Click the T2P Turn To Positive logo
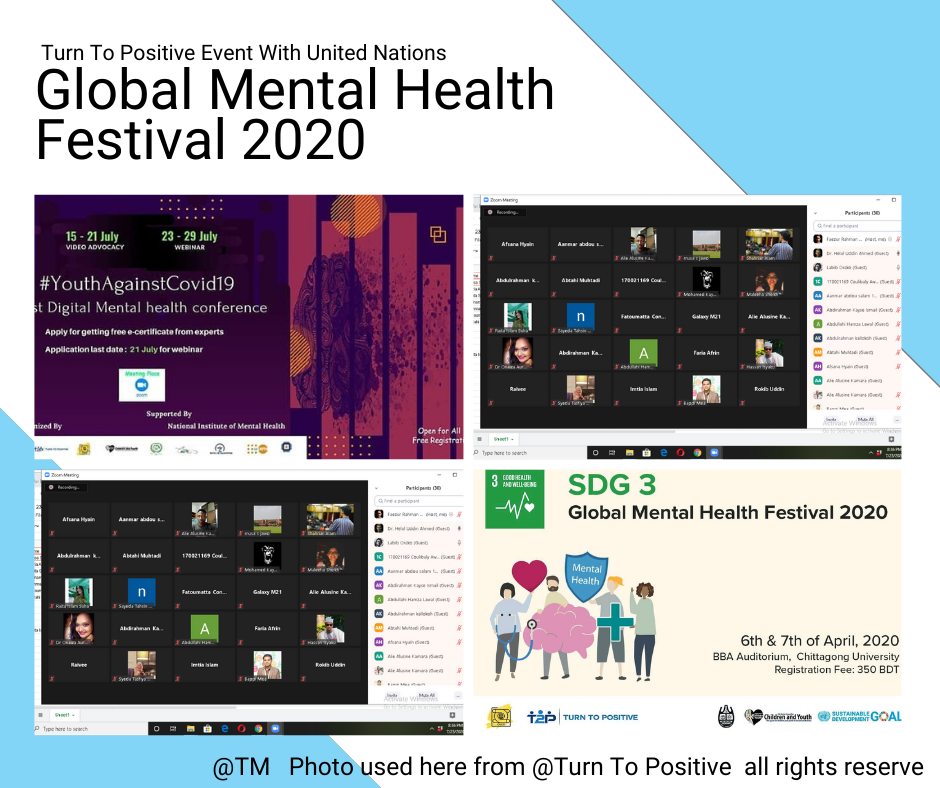This screenshot has height=788, width=940. [582, 717]
